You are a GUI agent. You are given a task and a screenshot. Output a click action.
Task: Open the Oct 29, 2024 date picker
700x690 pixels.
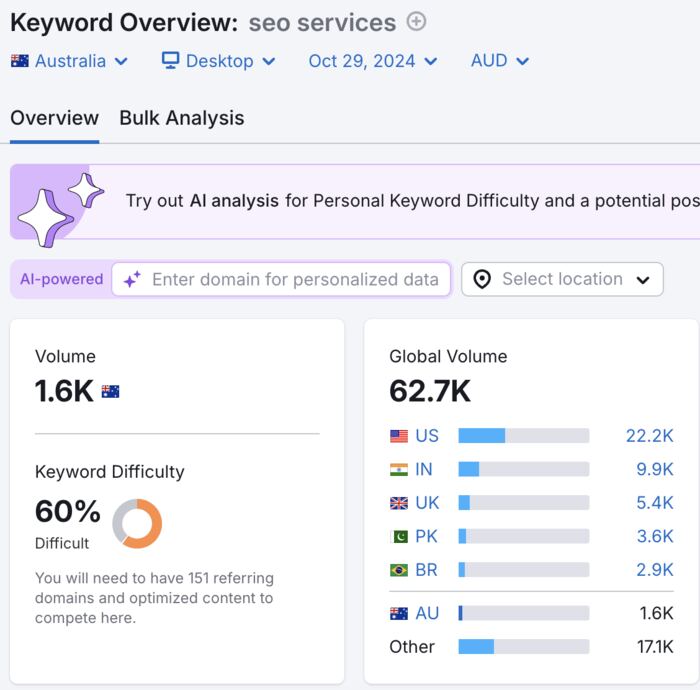point(373,61)
